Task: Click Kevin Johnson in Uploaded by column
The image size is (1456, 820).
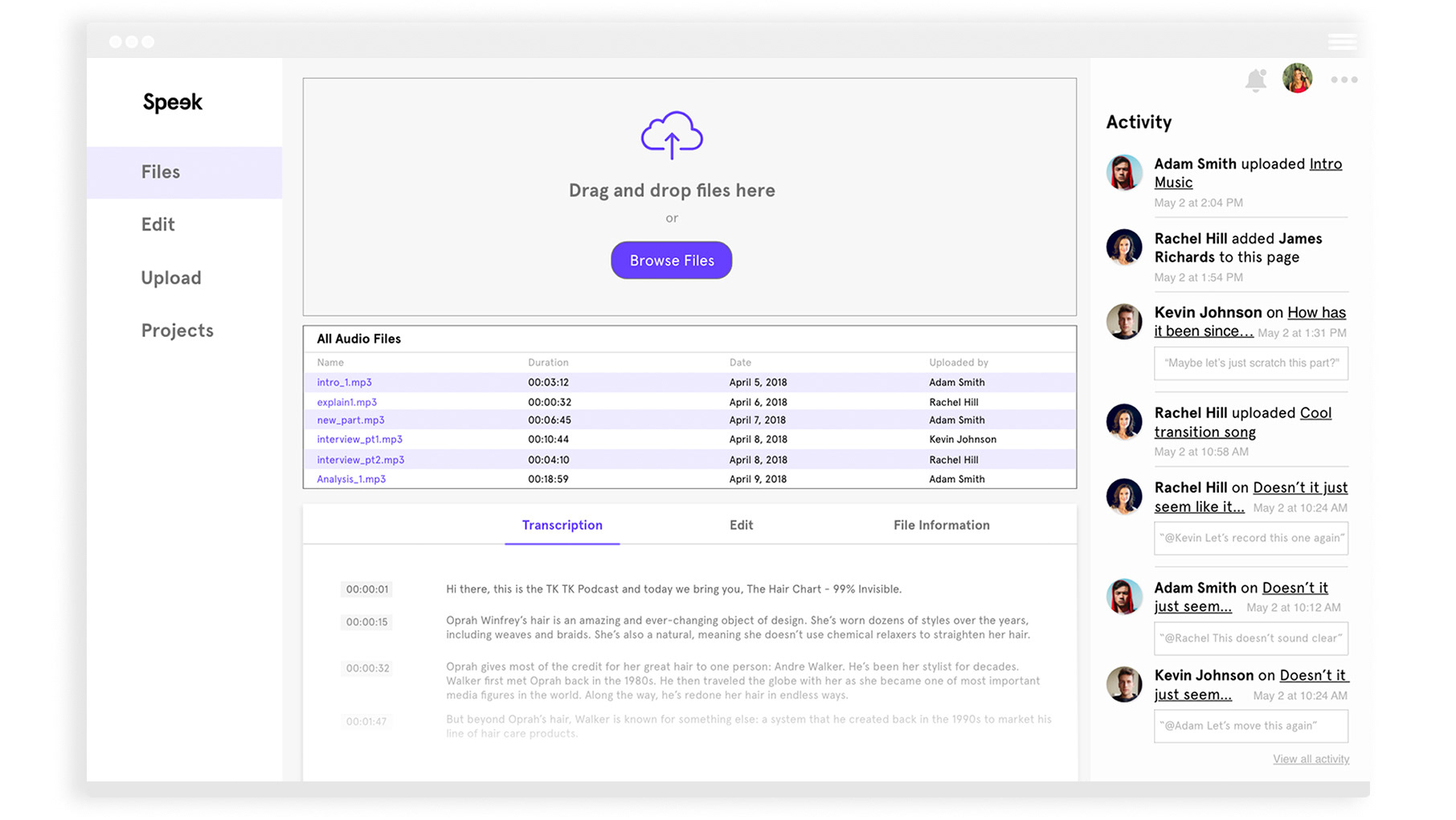Action: [963, 439]
